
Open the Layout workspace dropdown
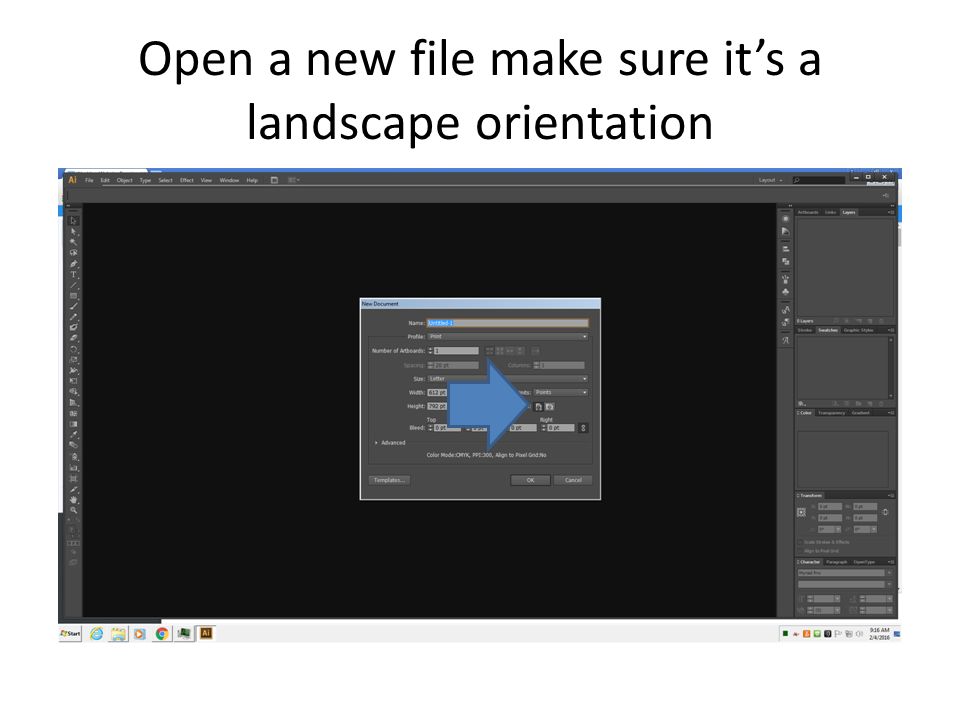point(770,180)
